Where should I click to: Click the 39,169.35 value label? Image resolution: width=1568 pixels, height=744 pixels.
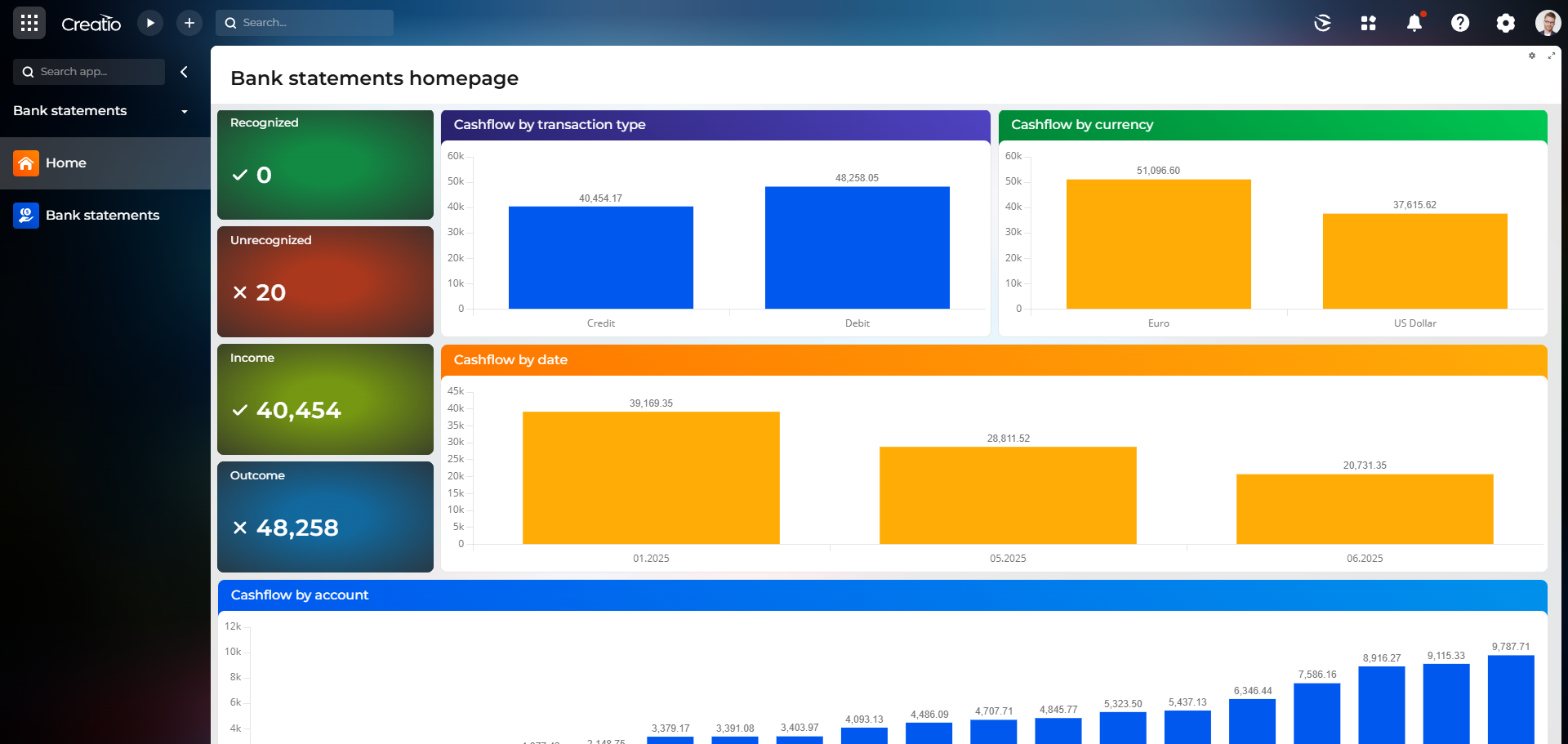tap(651, 403)
